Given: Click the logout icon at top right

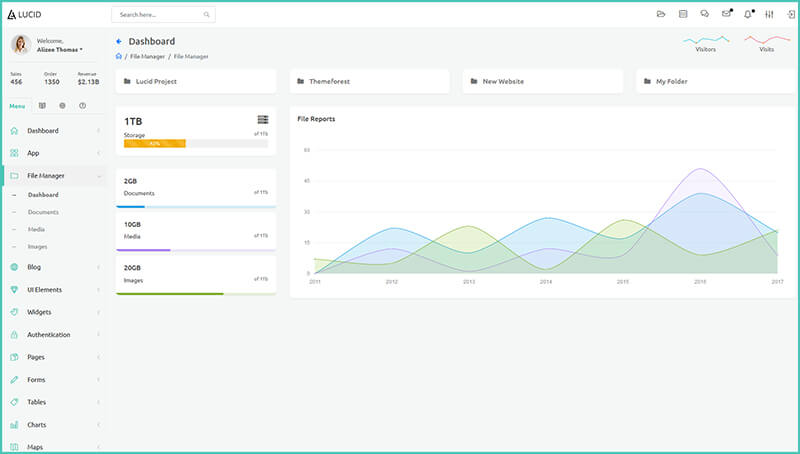Looking at the screenshot, I should point(790,14).
